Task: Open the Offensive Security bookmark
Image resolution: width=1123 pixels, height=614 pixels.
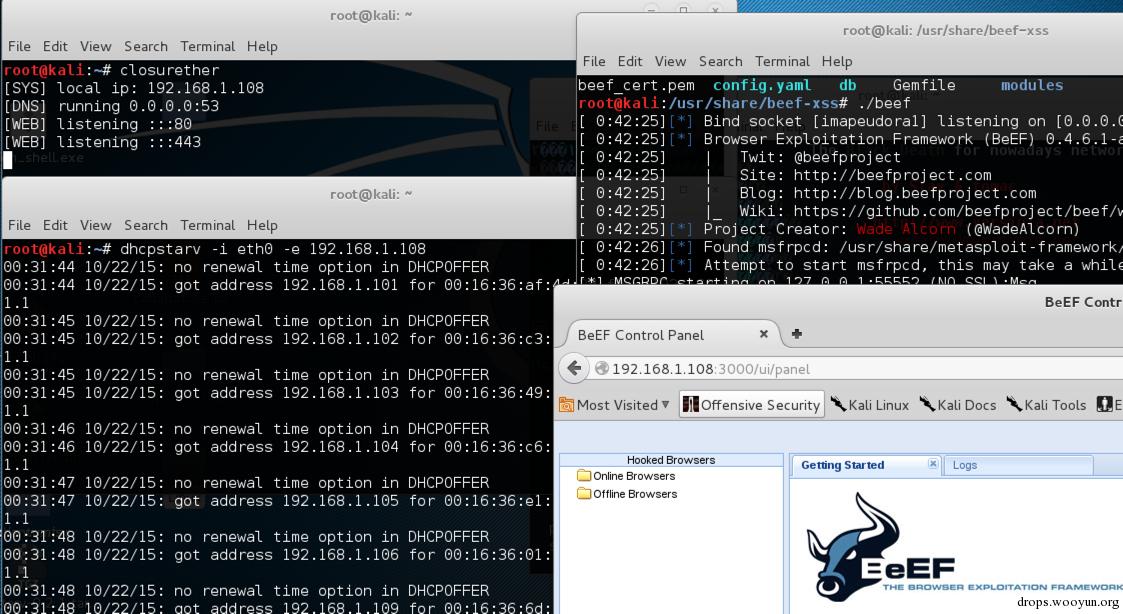Action: 751,406
